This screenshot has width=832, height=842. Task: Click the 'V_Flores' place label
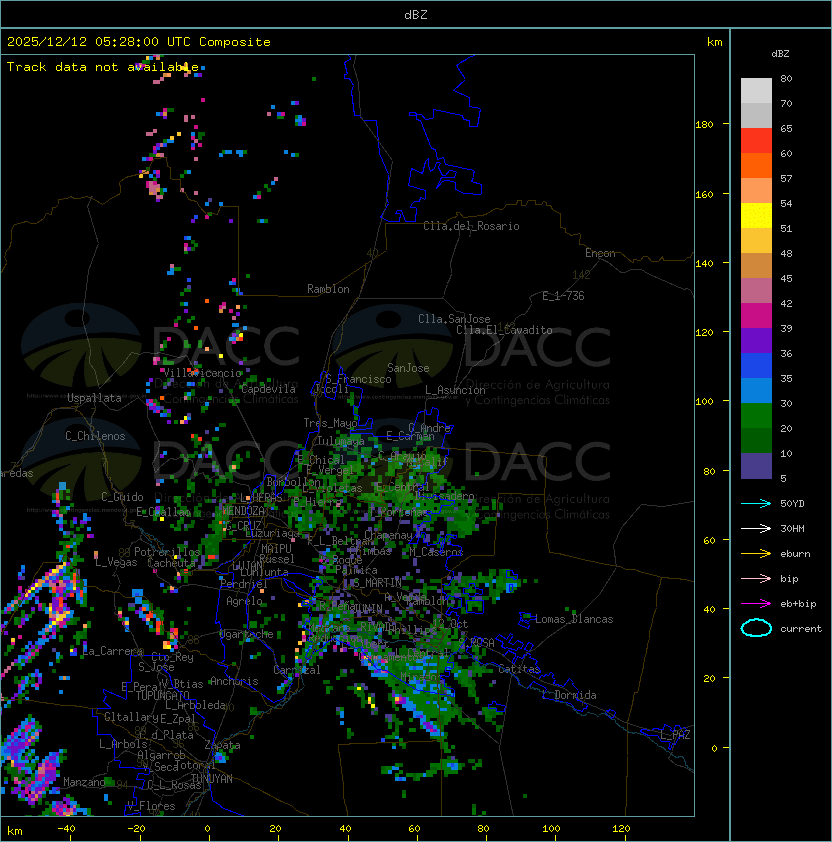(151, 806)
